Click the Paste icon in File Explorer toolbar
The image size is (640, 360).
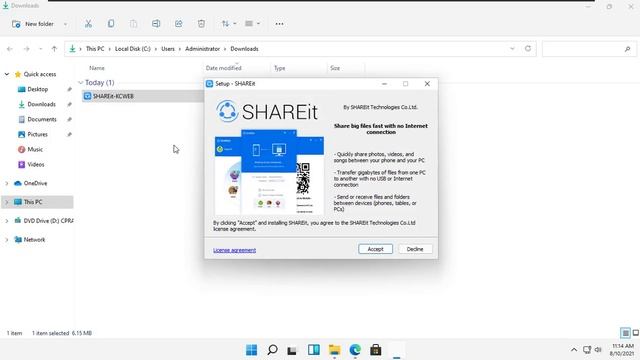(x=133, y=24)
